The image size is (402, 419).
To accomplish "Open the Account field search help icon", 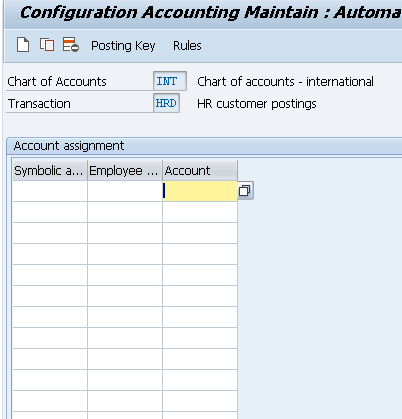I will [x=245, y=191].
